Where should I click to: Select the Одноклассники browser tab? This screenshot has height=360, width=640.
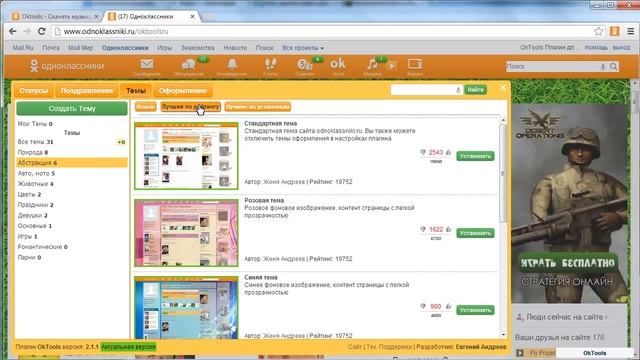point(151,17)
